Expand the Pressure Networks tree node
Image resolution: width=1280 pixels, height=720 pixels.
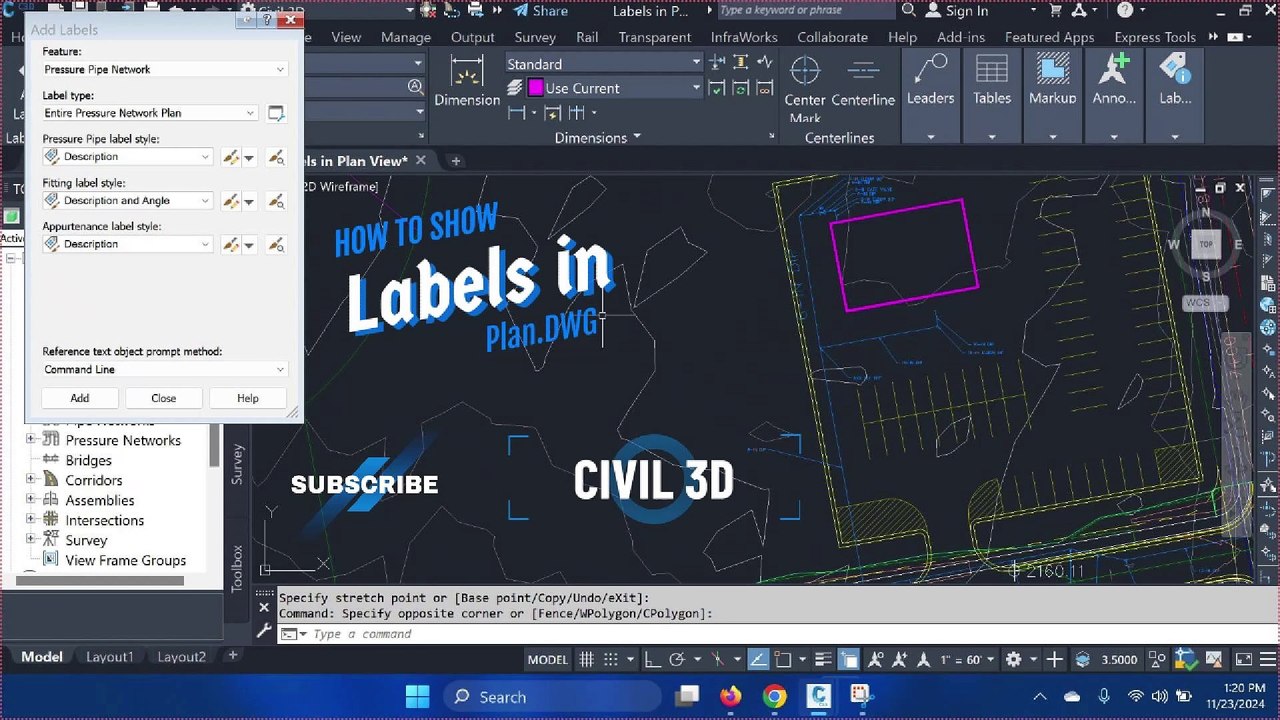[x=30, y=440]
